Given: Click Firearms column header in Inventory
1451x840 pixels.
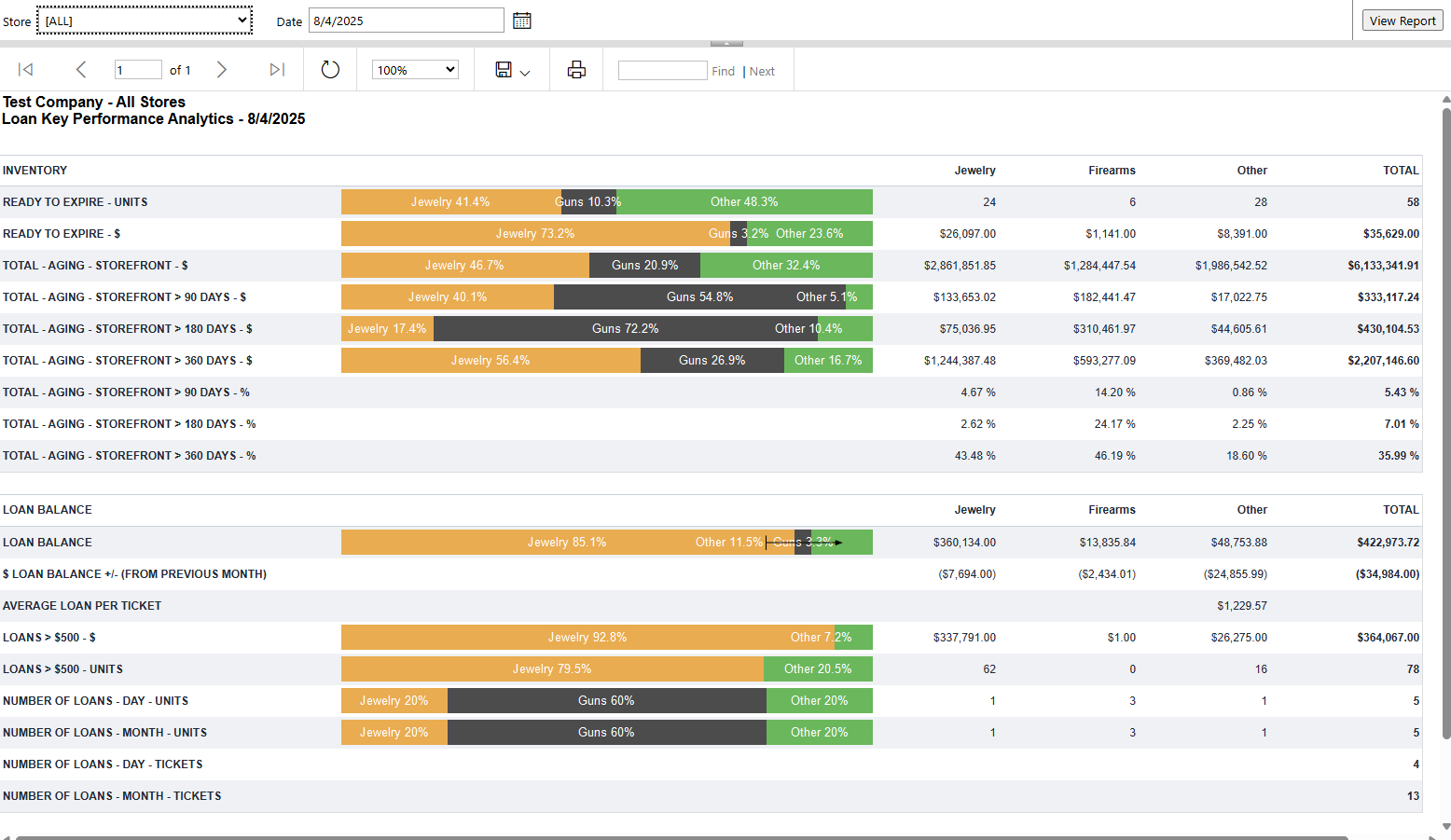Looking at the screenshot, I should pyautogui.click(x=1112, y=171).
